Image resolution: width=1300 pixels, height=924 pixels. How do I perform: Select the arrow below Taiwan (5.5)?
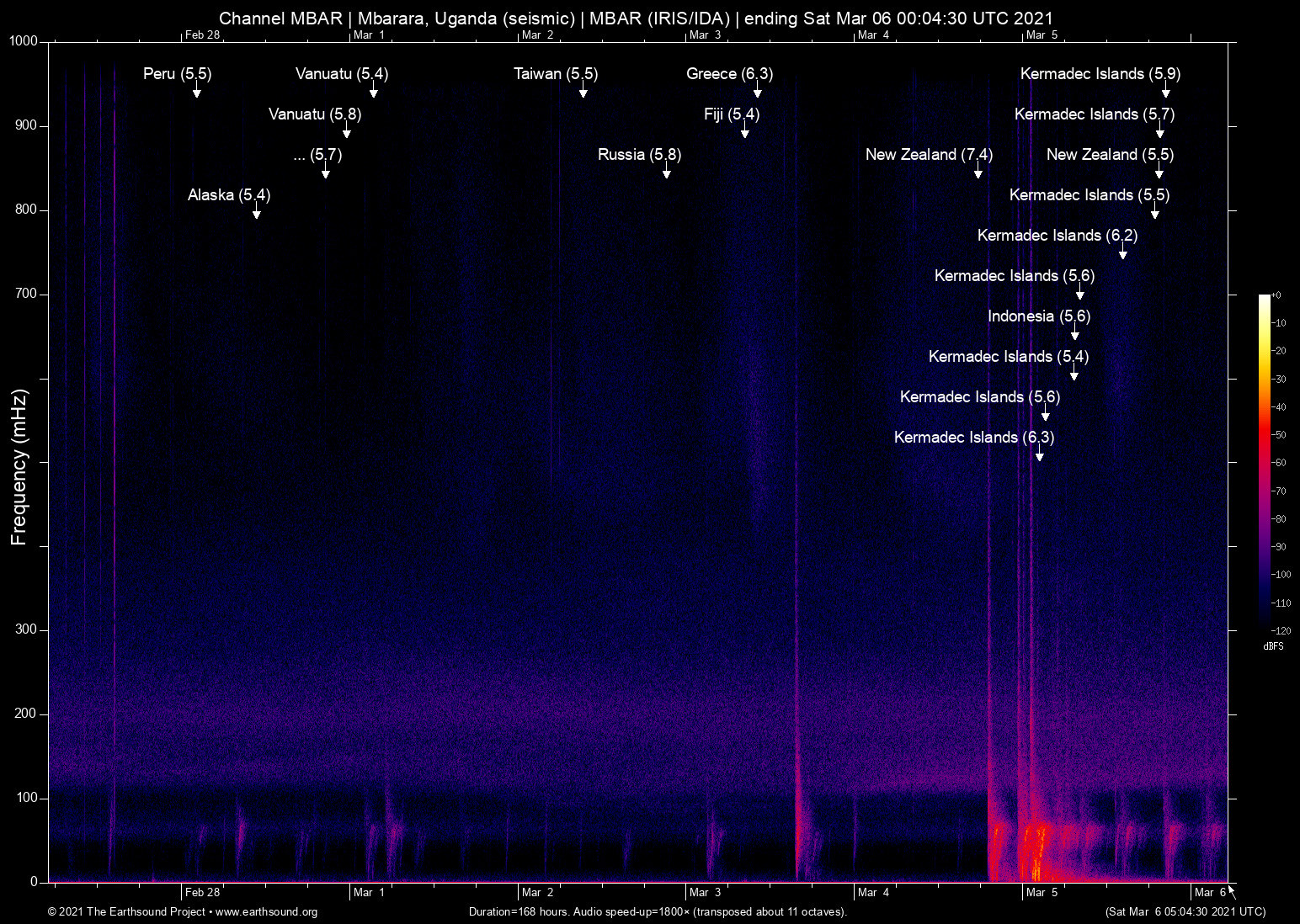click(583, 92)
